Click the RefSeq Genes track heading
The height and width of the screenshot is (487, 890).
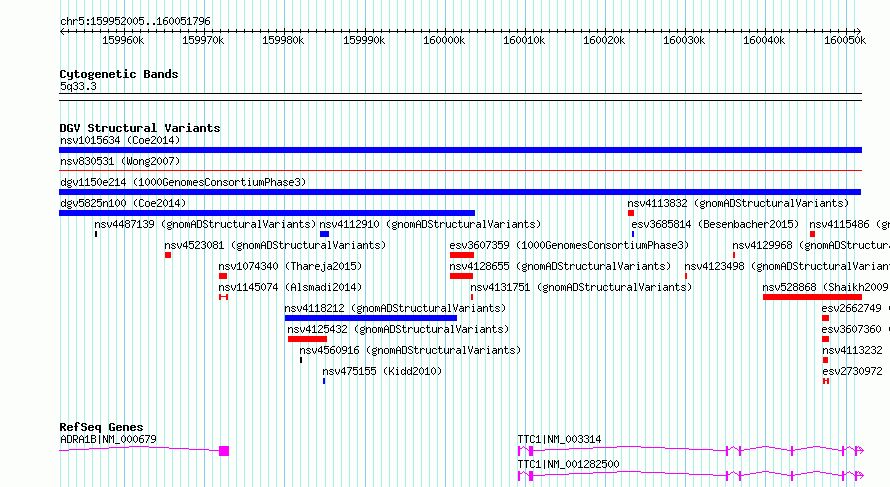(101, 427)
